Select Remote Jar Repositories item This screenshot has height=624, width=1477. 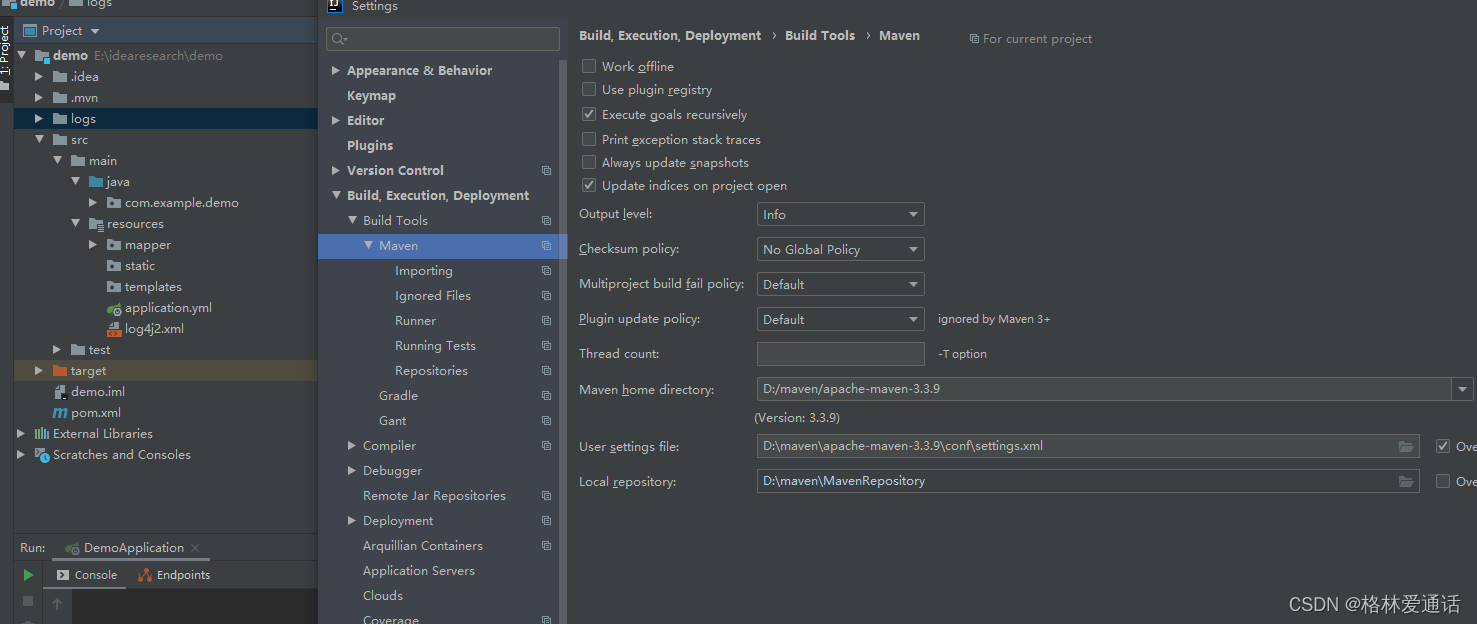[434, 496]
